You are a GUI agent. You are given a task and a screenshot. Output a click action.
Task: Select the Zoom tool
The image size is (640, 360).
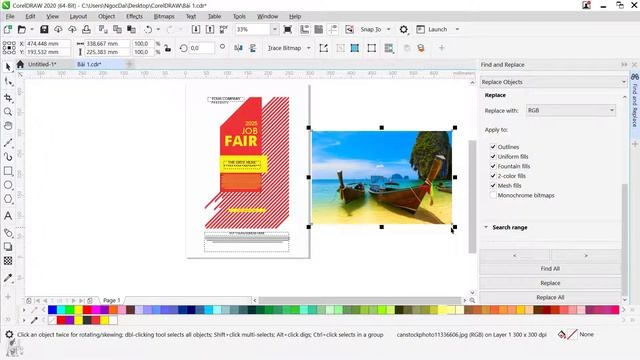coord(8,111)
